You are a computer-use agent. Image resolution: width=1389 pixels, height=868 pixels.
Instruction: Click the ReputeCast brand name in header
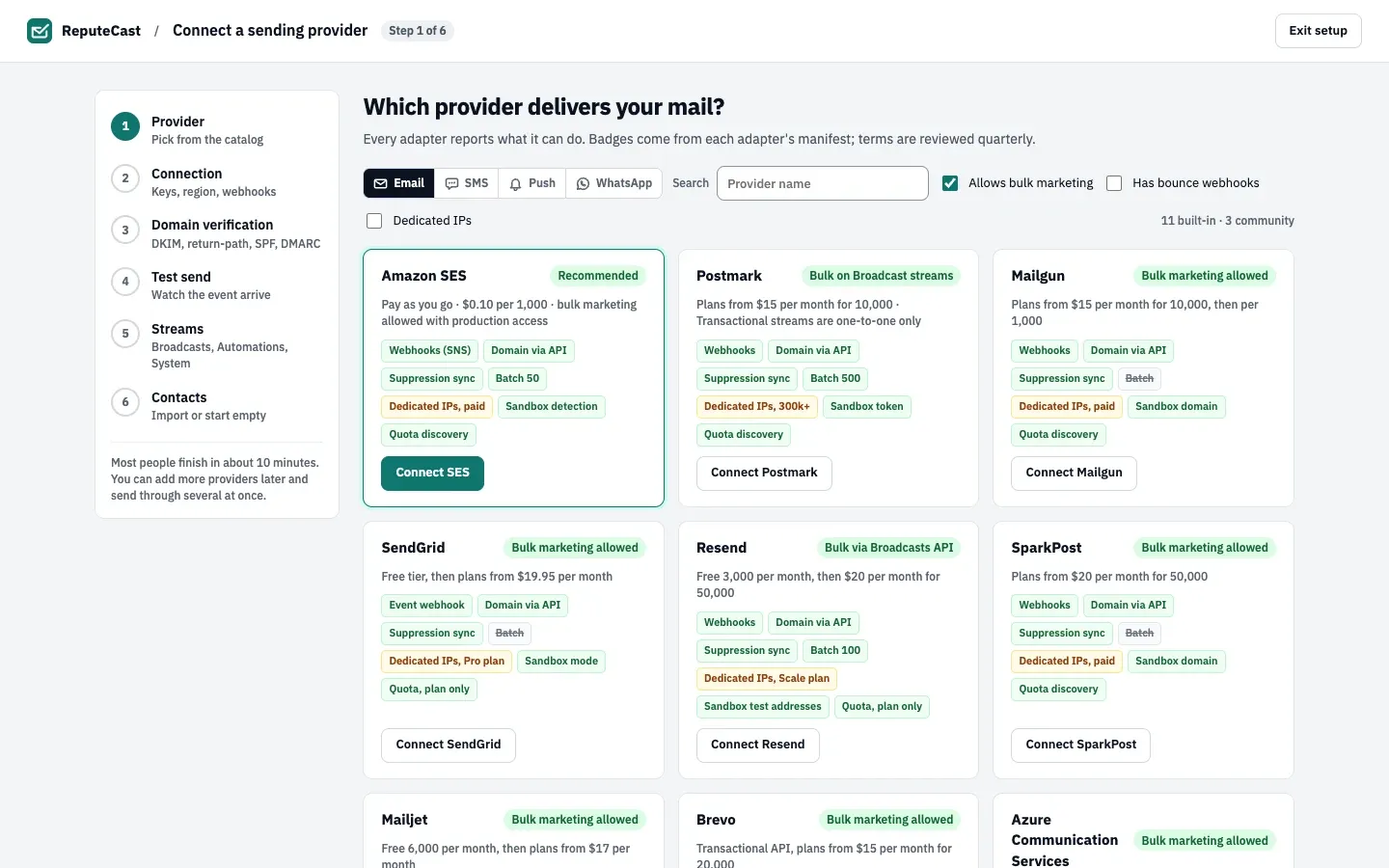101,31
